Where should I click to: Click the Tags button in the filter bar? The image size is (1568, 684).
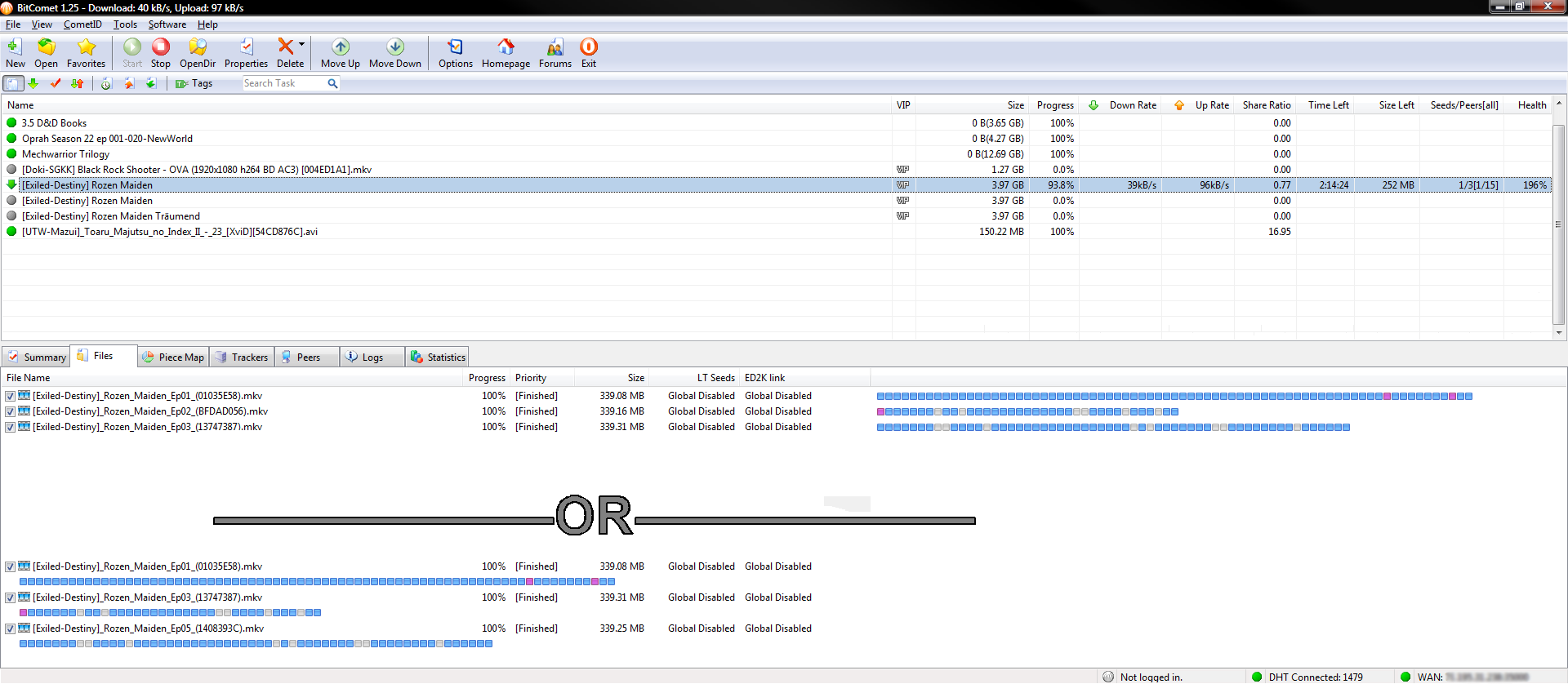(x=194, y=83)
